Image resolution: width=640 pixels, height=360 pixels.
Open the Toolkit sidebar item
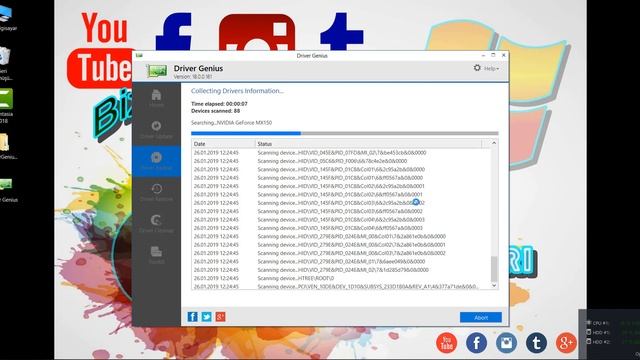(156, 255)
